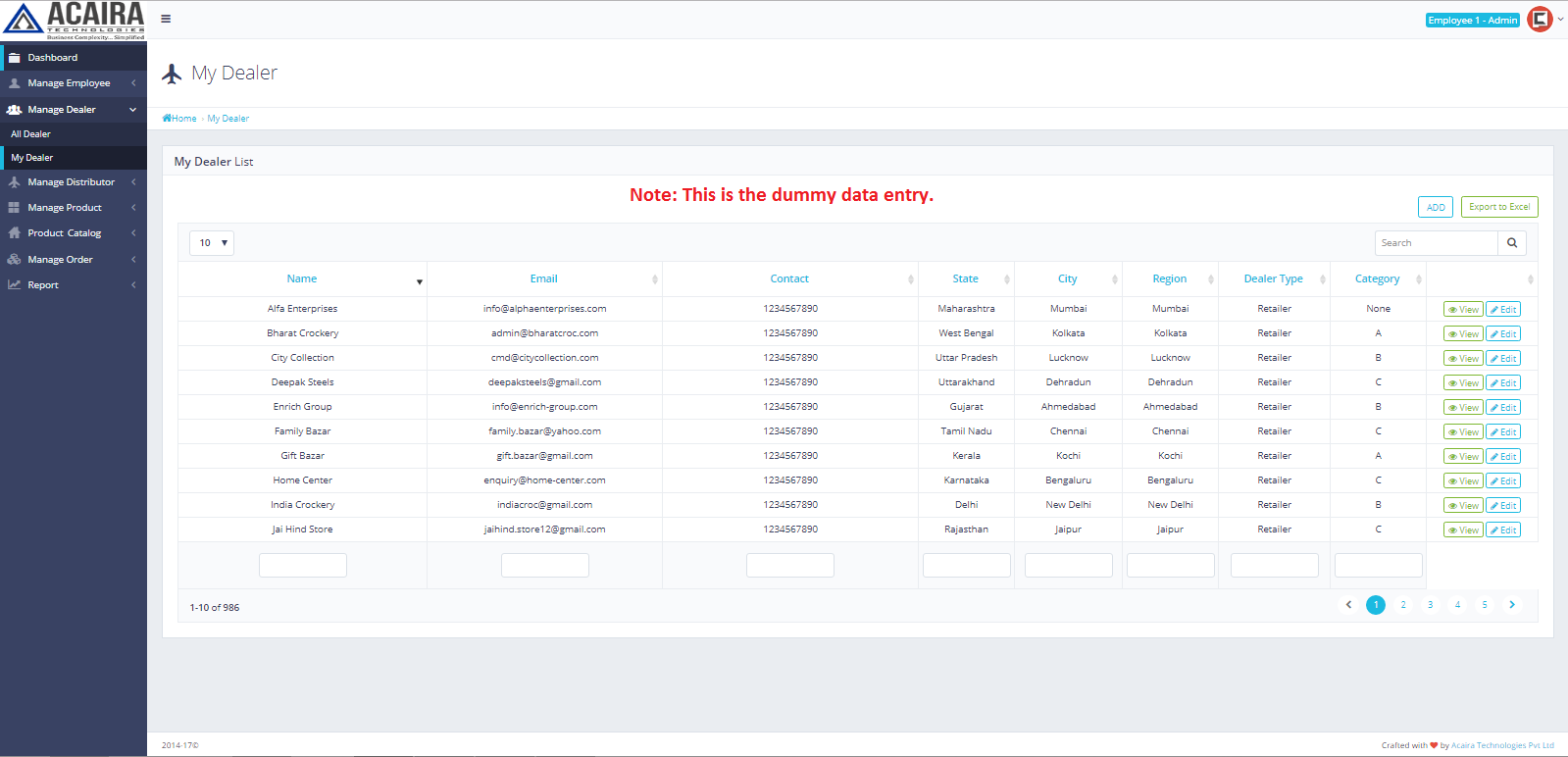The height and width of the screenshot is (757, 1568).
Task: Click the Export to Excel button
Action: click(x=1498, y=207)
